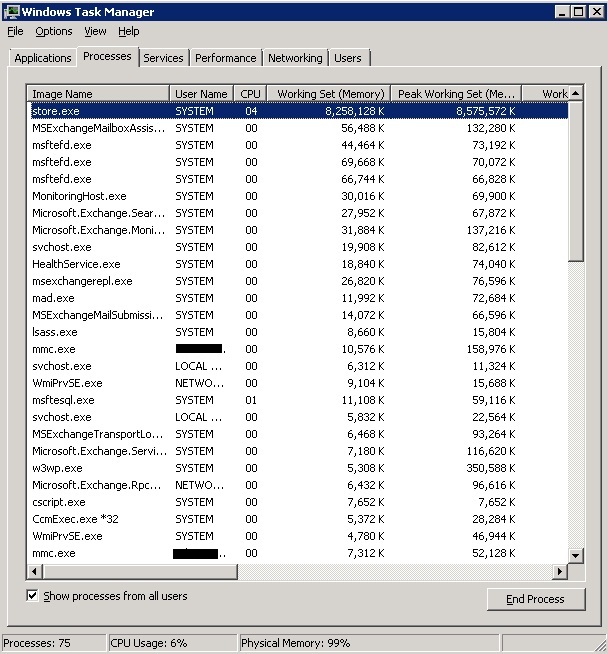Go to the Networking tab

click(x=295, y=58)
